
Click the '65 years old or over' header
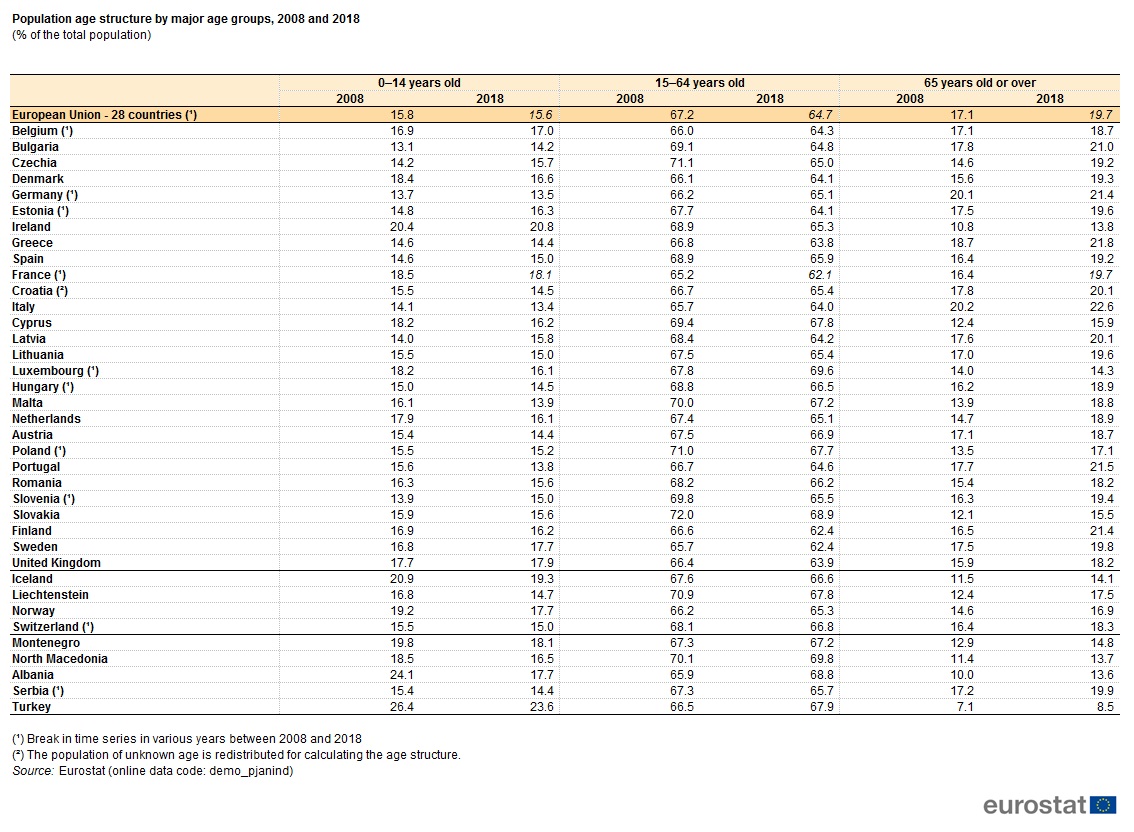click(979, 82)
